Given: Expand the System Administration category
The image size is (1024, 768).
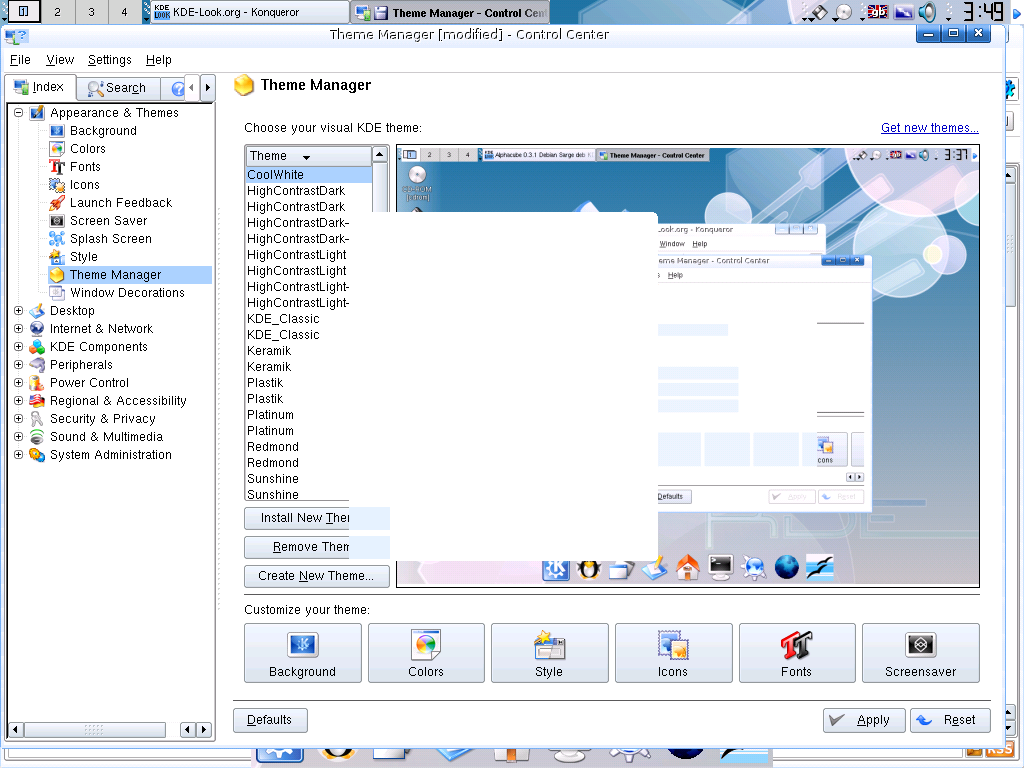Looking at the screenshot, I should pos(18,455).
